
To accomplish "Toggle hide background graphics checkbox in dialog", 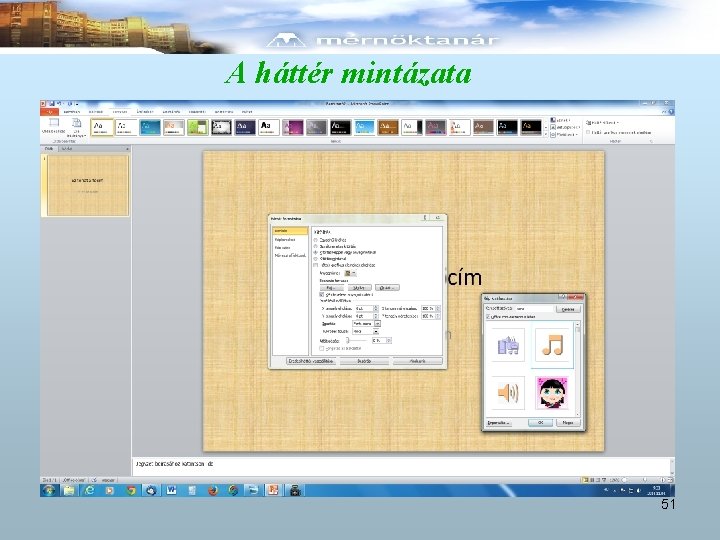I will pyautogui.click(x=315, y=265).
